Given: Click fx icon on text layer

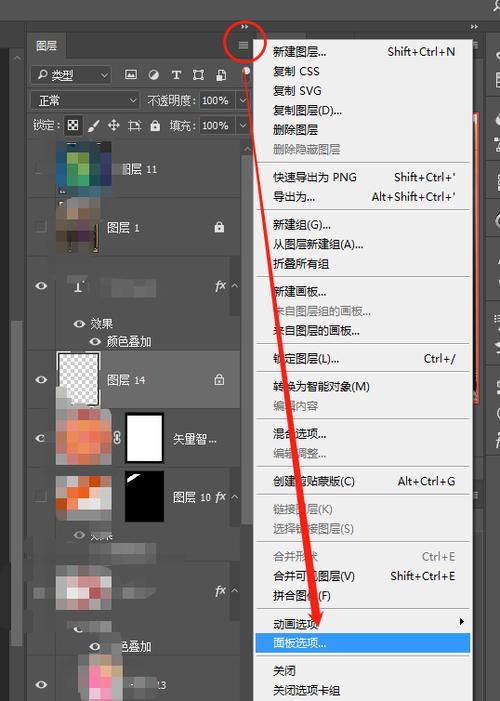Looking at the screenshot, I should (220, 286).
